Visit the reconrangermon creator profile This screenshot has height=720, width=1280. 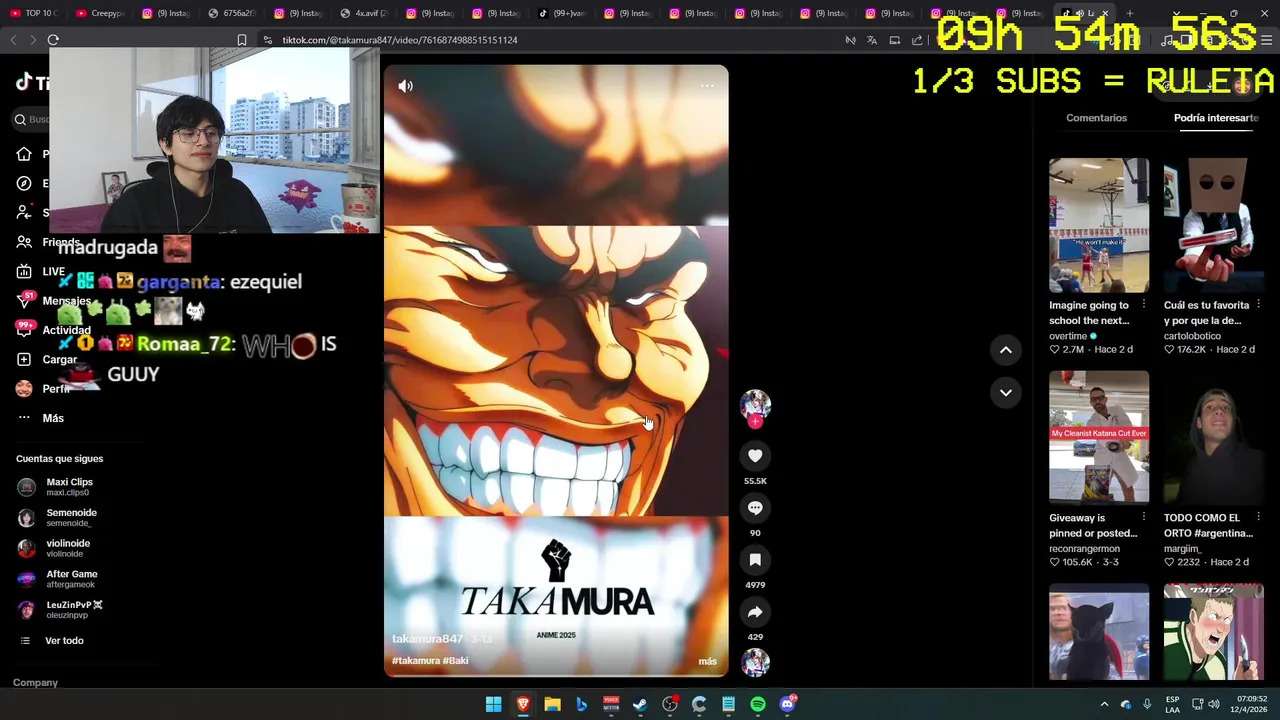[1084, 548]
